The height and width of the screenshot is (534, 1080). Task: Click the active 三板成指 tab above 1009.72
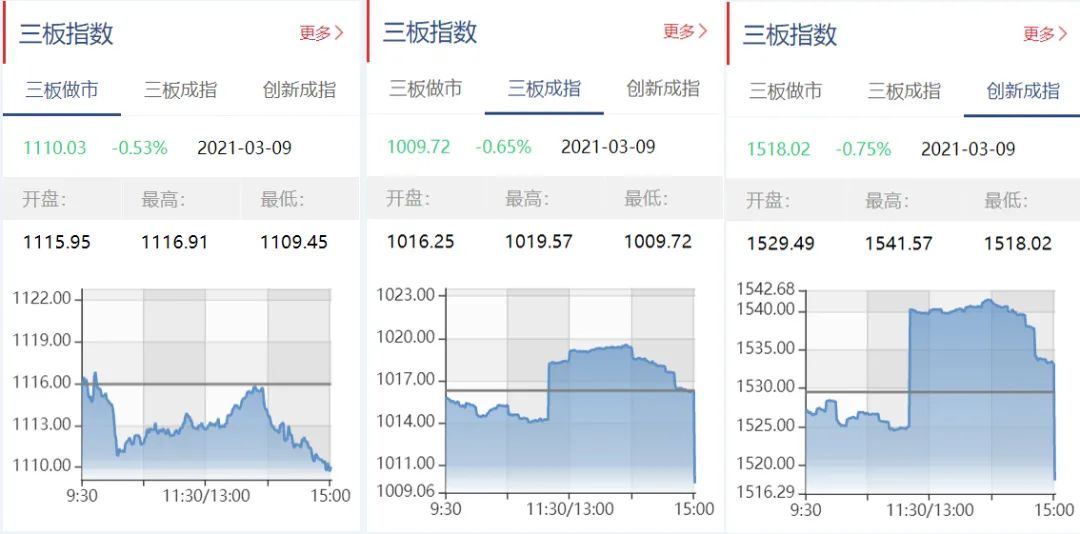pos(544,89)
